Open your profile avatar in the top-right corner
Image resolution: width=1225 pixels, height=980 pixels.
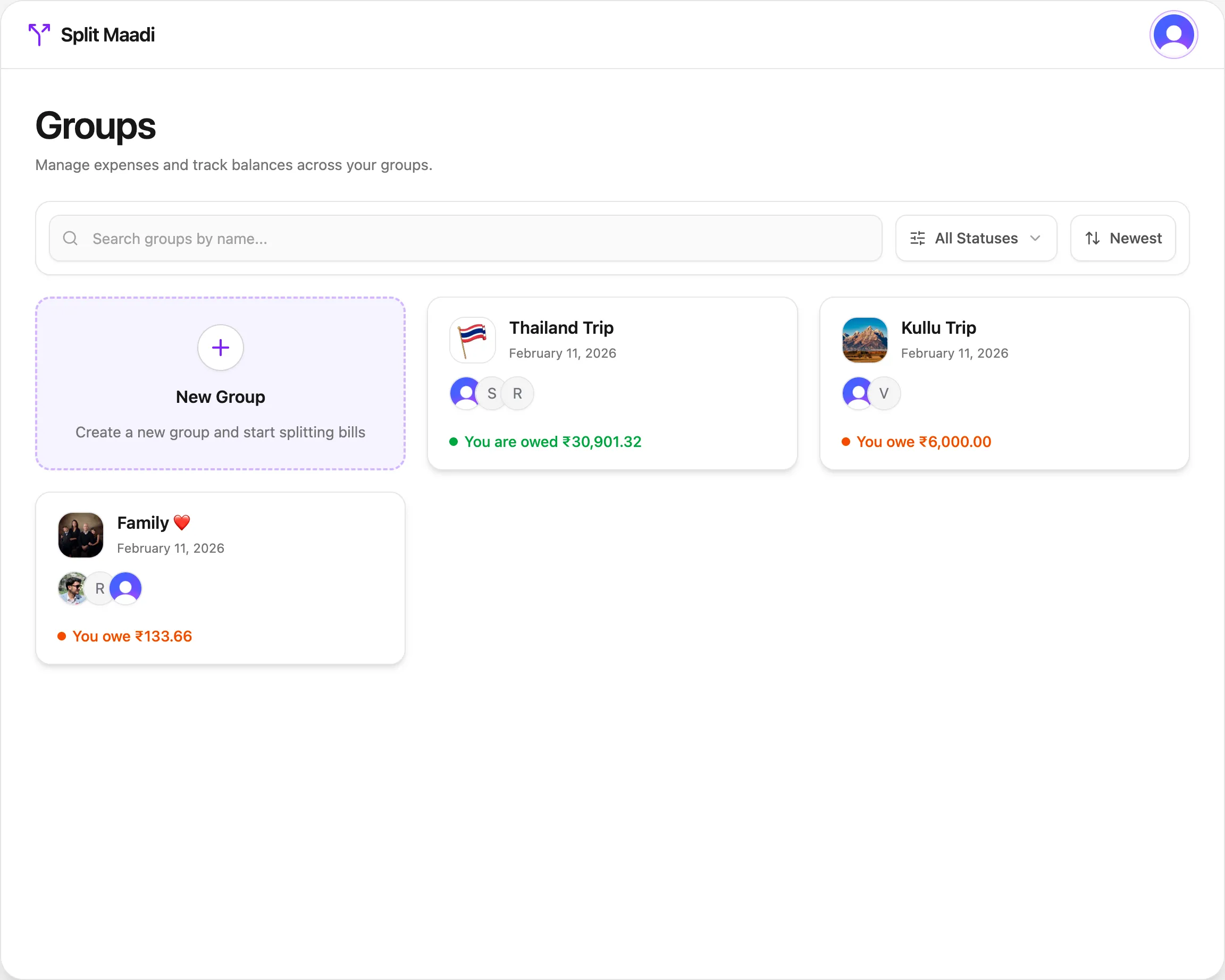pyautogui.click(x=1173, y=35)
